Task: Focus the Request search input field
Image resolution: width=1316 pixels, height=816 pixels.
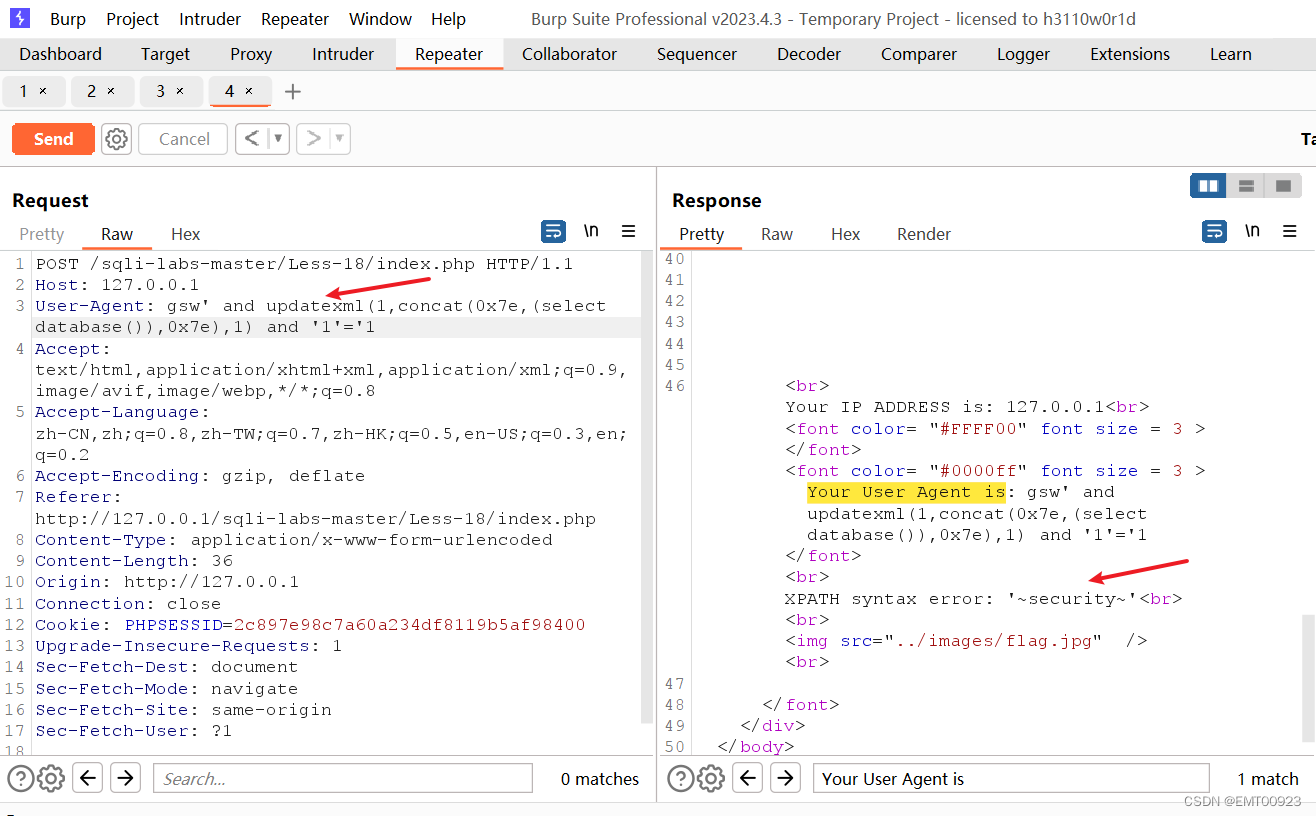Action: pos(343,778)
